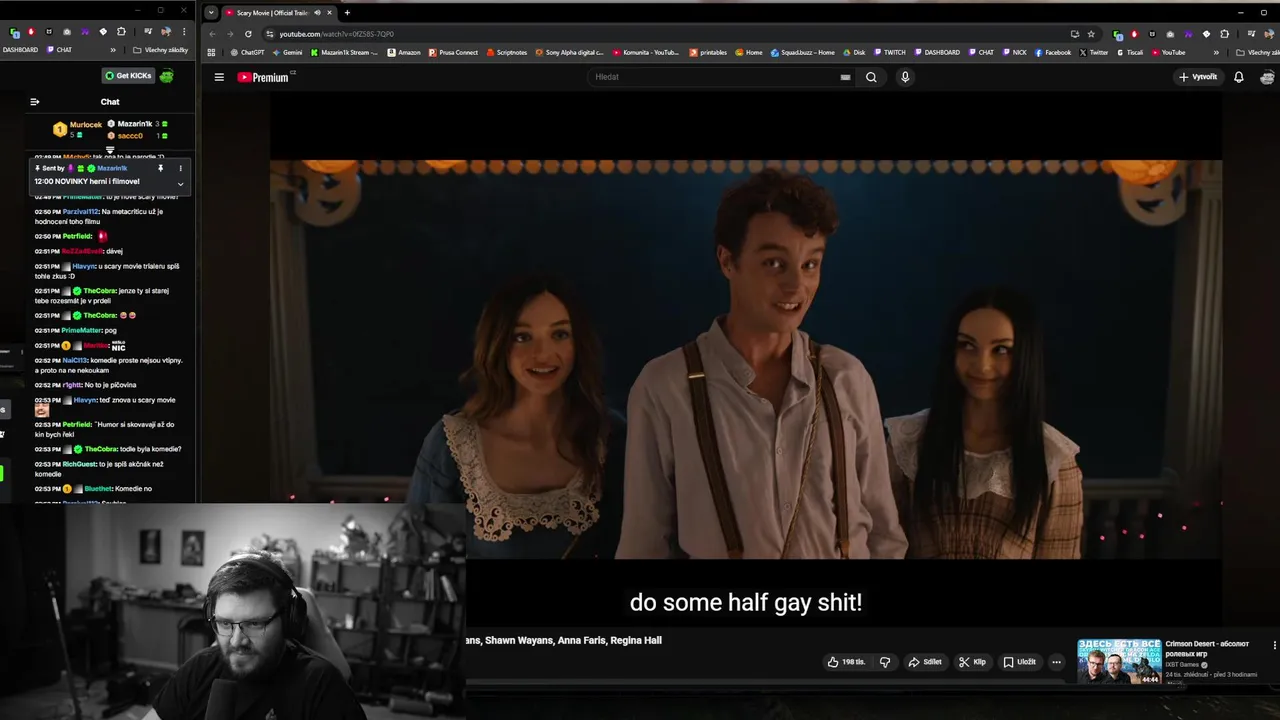The height and width of the screenshot is (720, 1280).
Task: Open the Prusa Connect bookmark
Action: (x=453, y=52)
